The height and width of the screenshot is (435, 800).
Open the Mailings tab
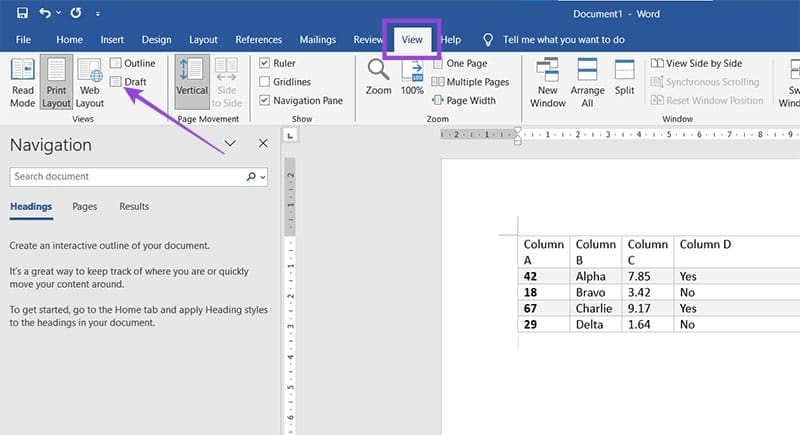[318, 39]
